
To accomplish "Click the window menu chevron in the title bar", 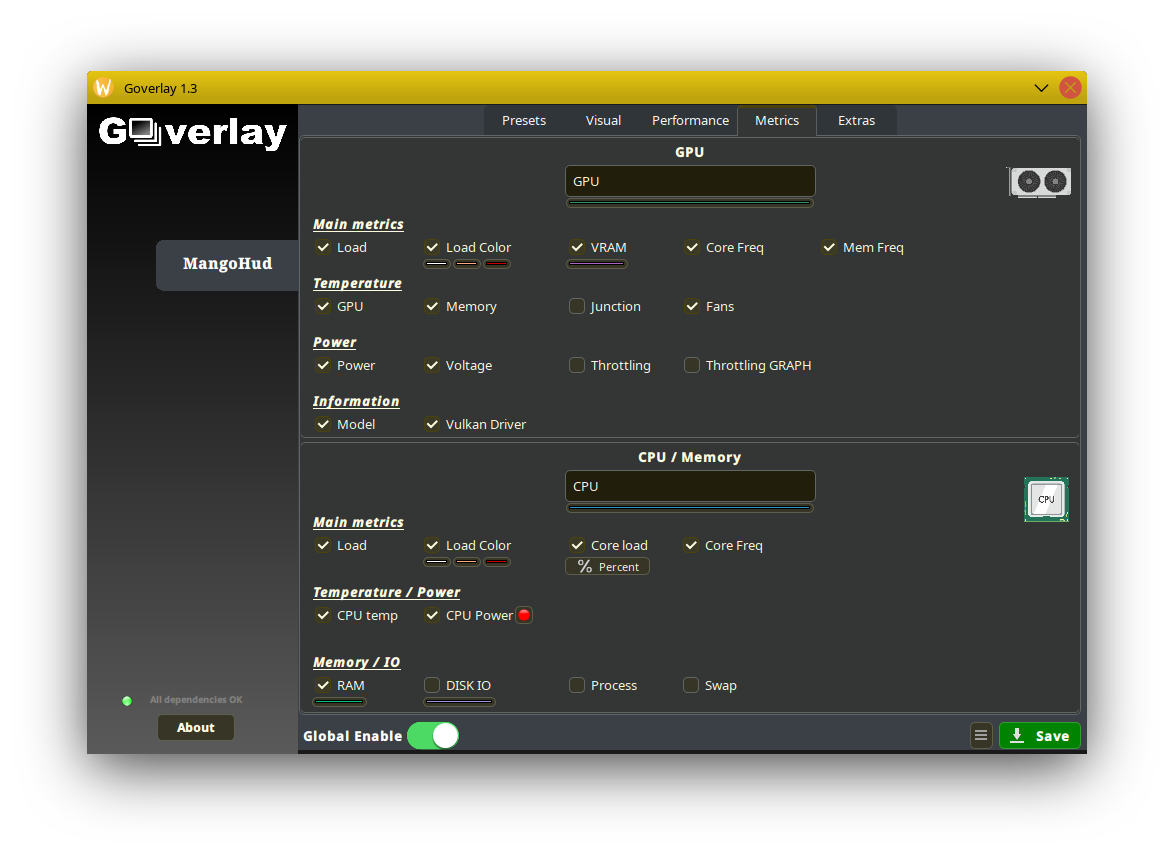I will coord(1041,88).
